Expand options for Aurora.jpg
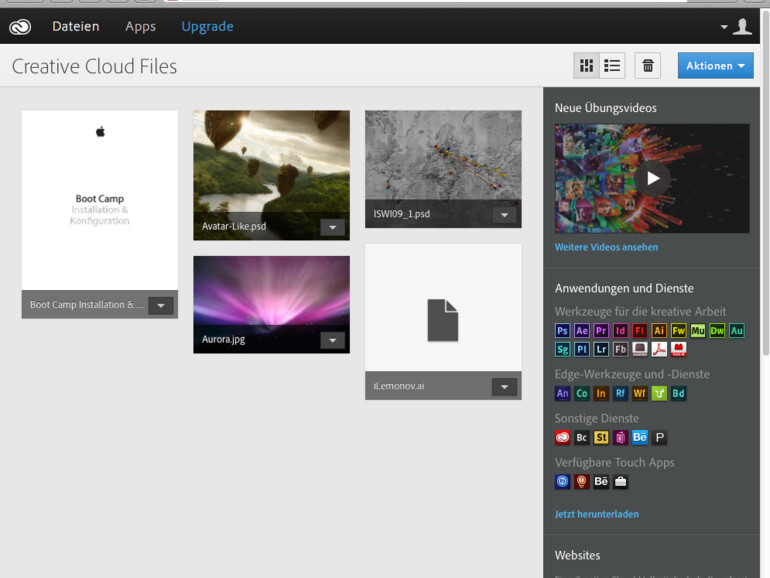The height and width of the screenshot is (578, 770). tap(332, 340)
